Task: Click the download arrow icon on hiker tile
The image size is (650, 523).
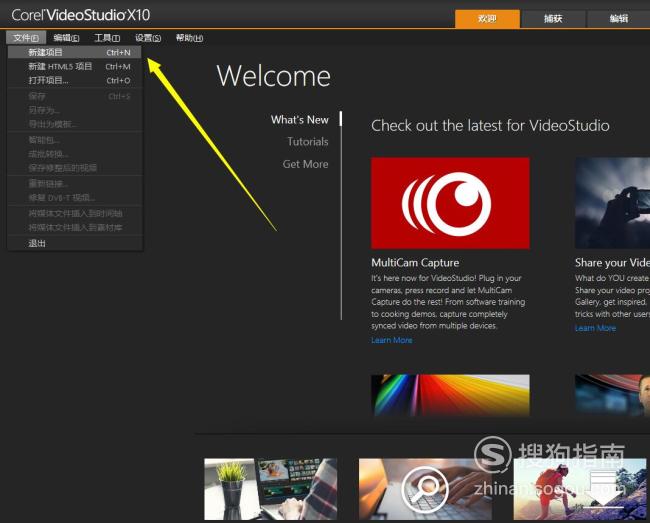Action: pyautogui.click(x=603, y=491)
